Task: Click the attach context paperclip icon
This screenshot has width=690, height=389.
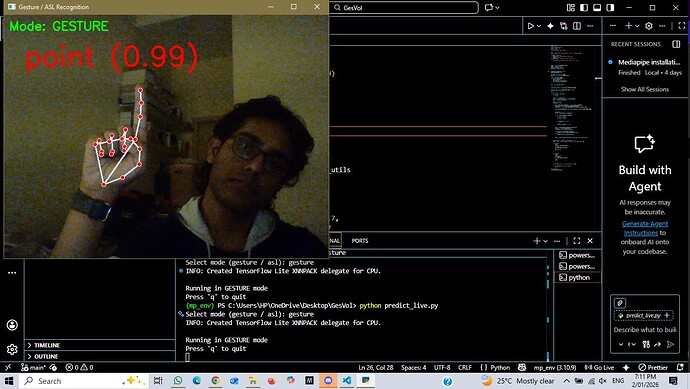Action: (x=620, y=303)
